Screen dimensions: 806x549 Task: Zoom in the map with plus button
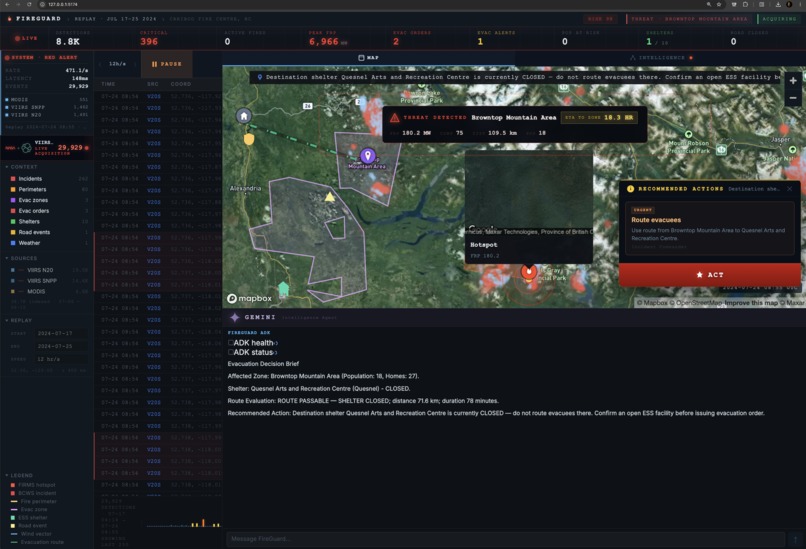793,81
